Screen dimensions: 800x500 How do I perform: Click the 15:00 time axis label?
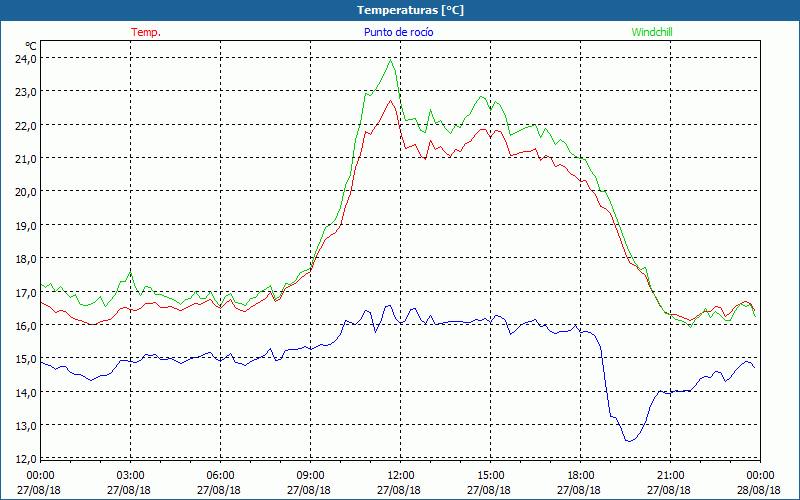[490, 476]
